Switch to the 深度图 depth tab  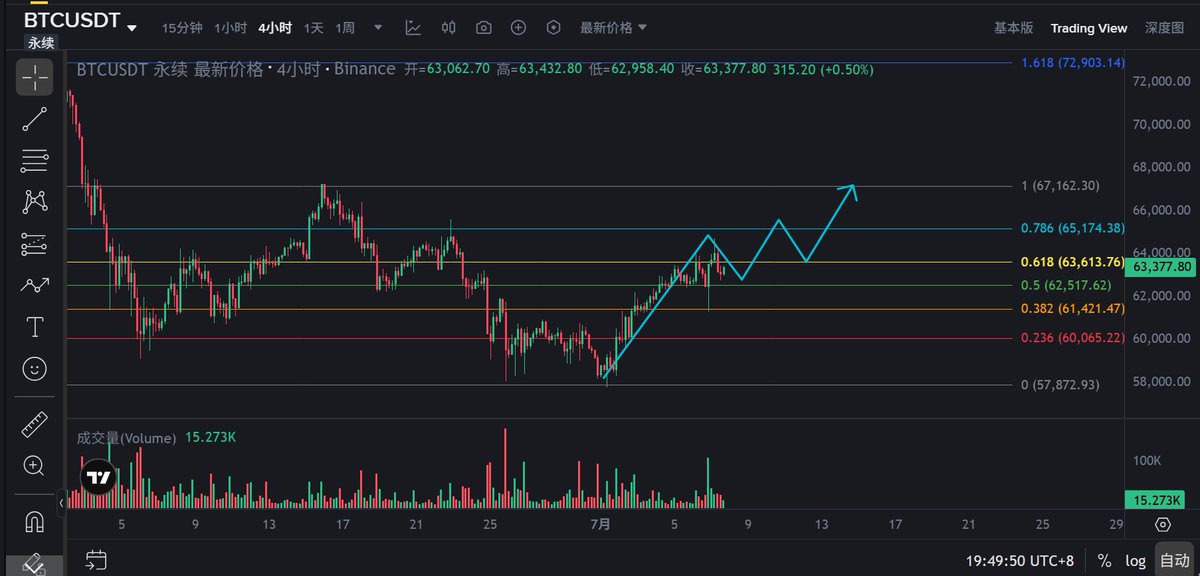1164,28
